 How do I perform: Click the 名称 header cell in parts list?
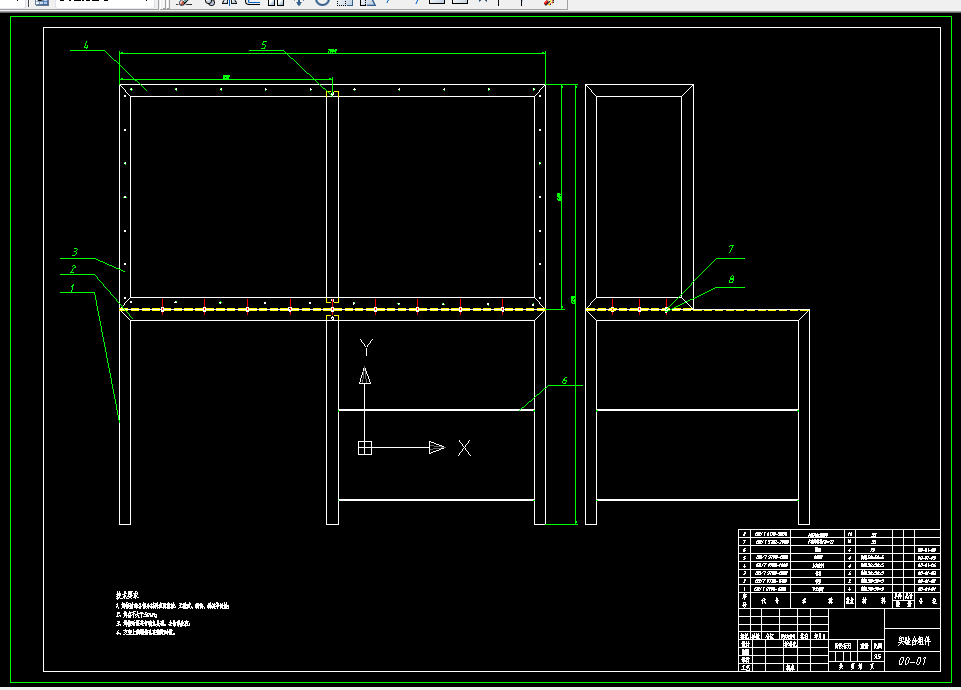coord(818,601)
